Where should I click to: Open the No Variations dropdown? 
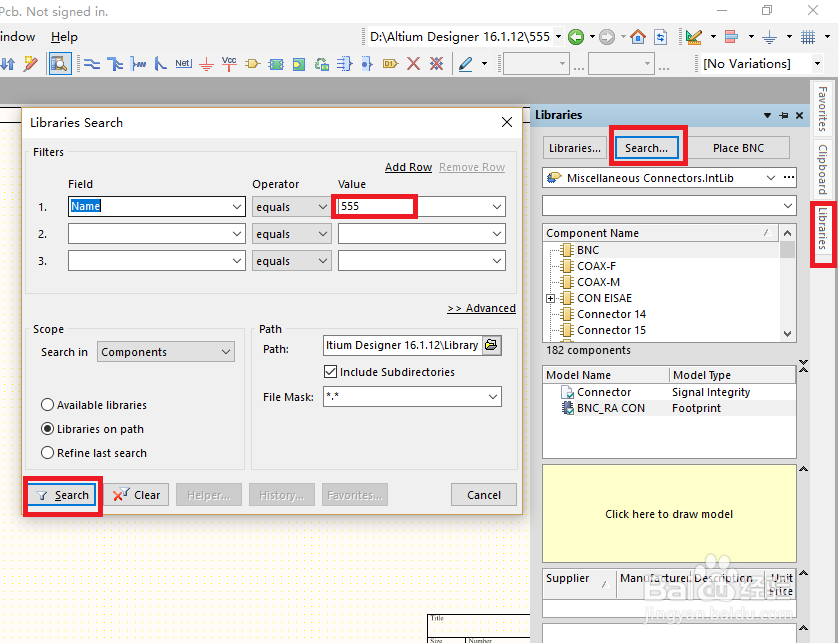tap(817, 64)
